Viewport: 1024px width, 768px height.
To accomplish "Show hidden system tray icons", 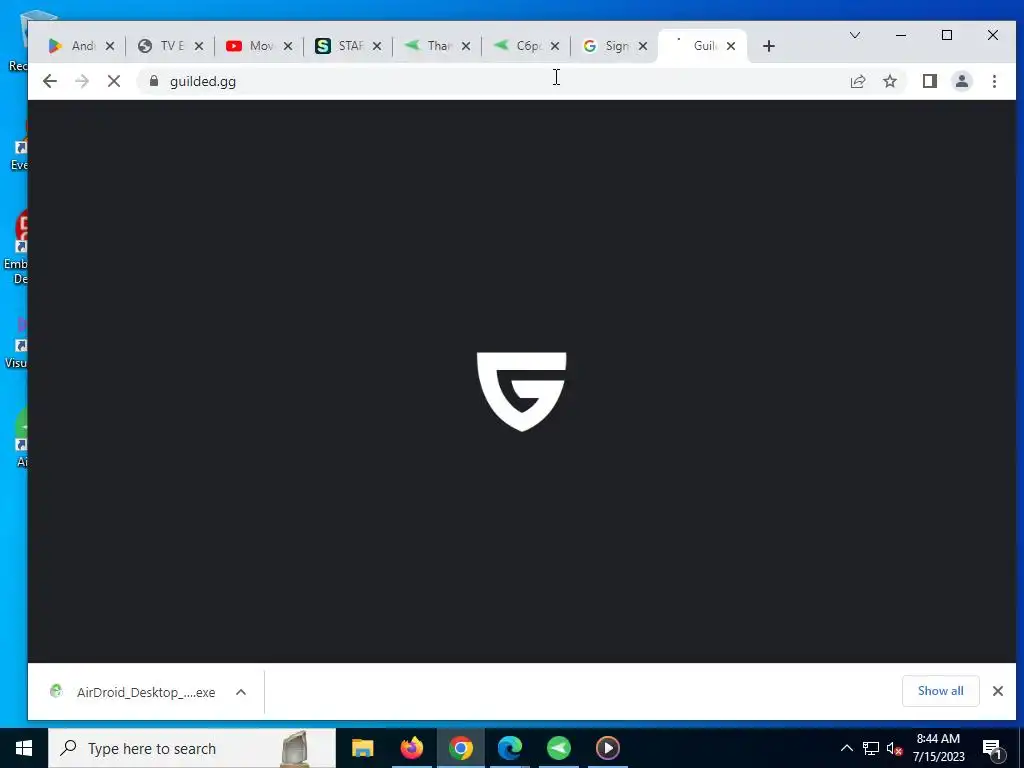I will click(x=846, y=748).
